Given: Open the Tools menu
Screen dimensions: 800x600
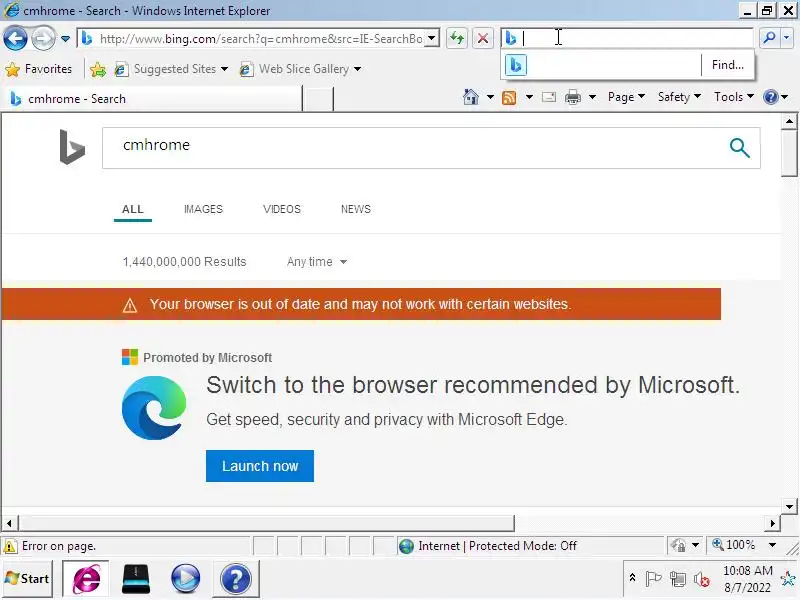Looking at the screenshot, I should [x=734, y=97].
